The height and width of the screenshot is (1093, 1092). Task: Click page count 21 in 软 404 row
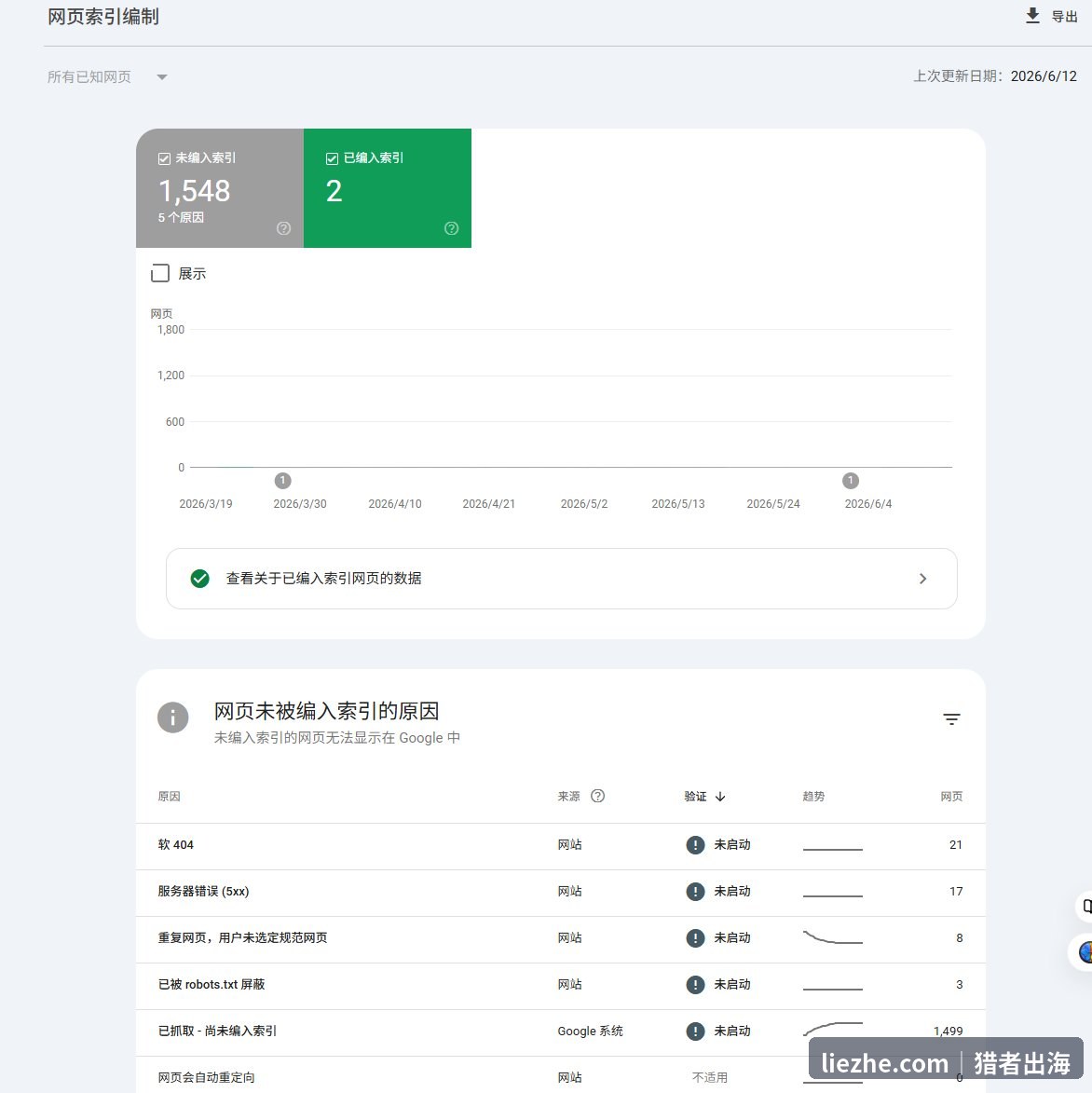pyautogui.click(x=955, y=845)
